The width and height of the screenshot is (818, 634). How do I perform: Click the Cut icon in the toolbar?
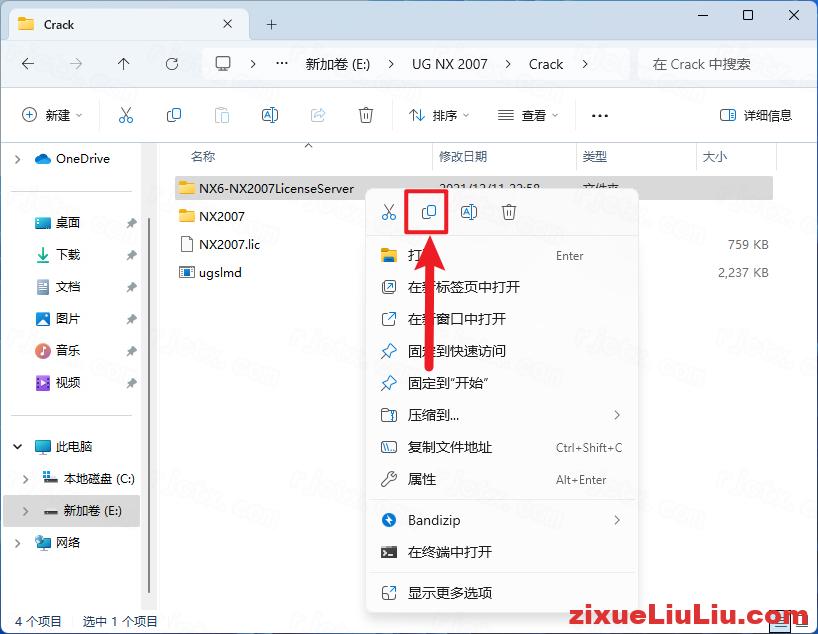click(126, 115)
